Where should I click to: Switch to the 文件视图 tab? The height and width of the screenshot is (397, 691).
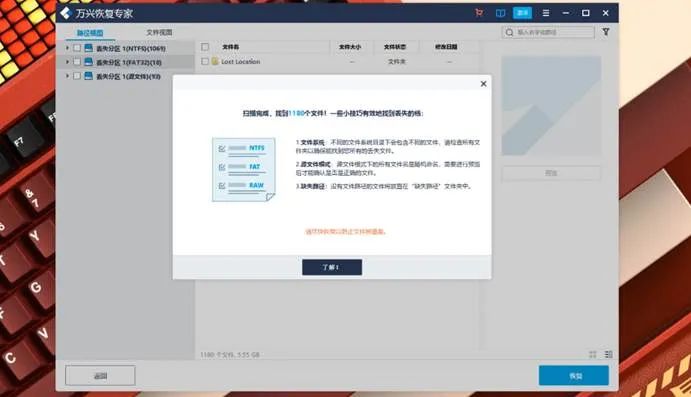(159, 33)
